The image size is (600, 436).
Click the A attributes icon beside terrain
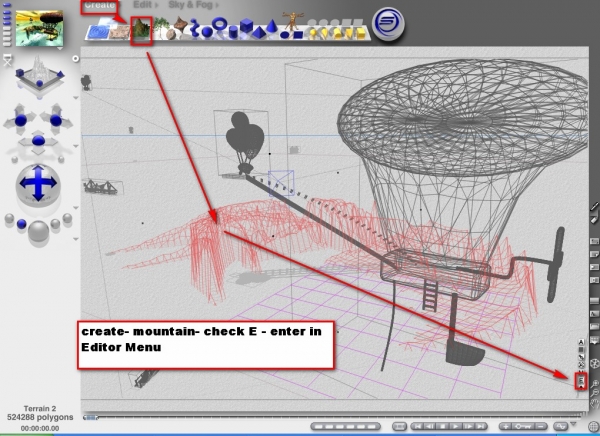click(581, 342)
